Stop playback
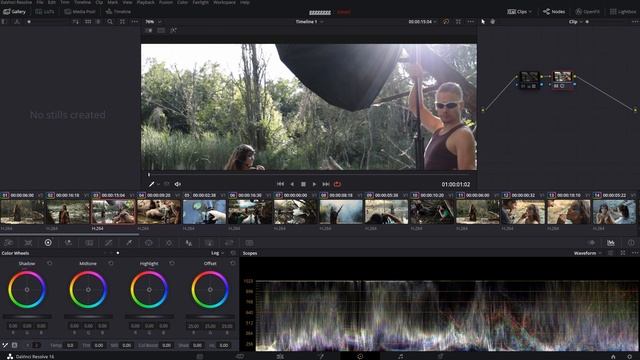Viewport: 640px width, 360px height. click(x=303, y=184)
